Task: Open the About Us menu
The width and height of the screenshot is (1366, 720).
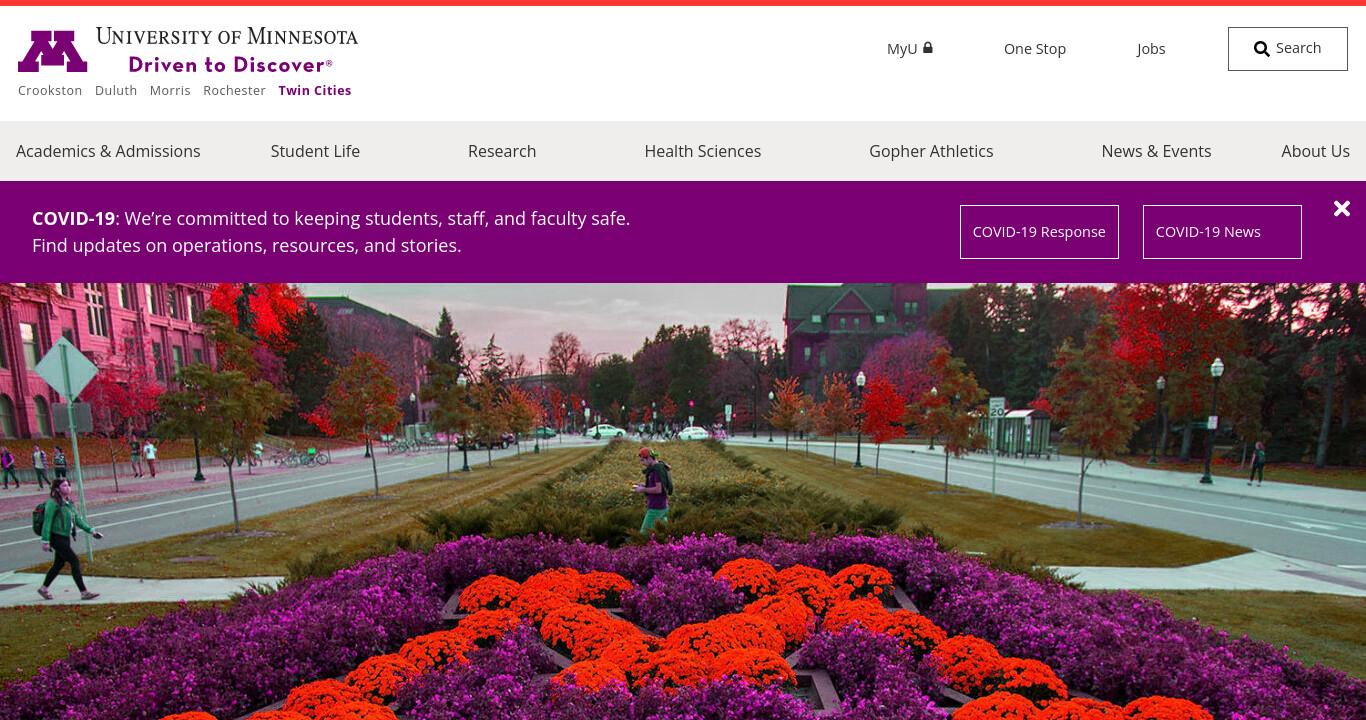Action: point(1315,151)
